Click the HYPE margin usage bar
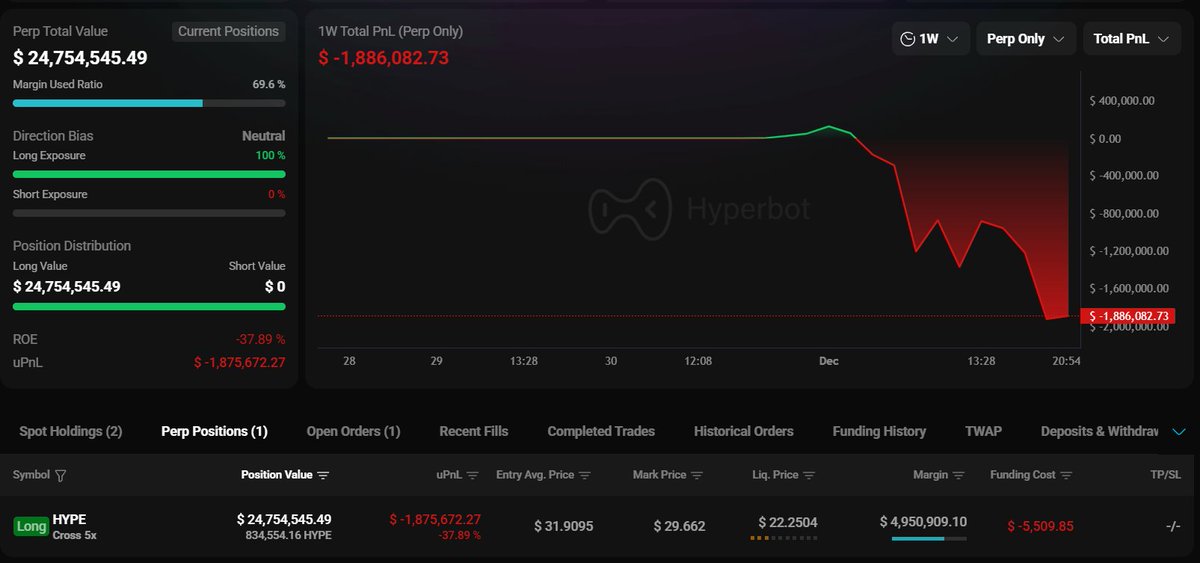1200x563 pixels. 929,539
